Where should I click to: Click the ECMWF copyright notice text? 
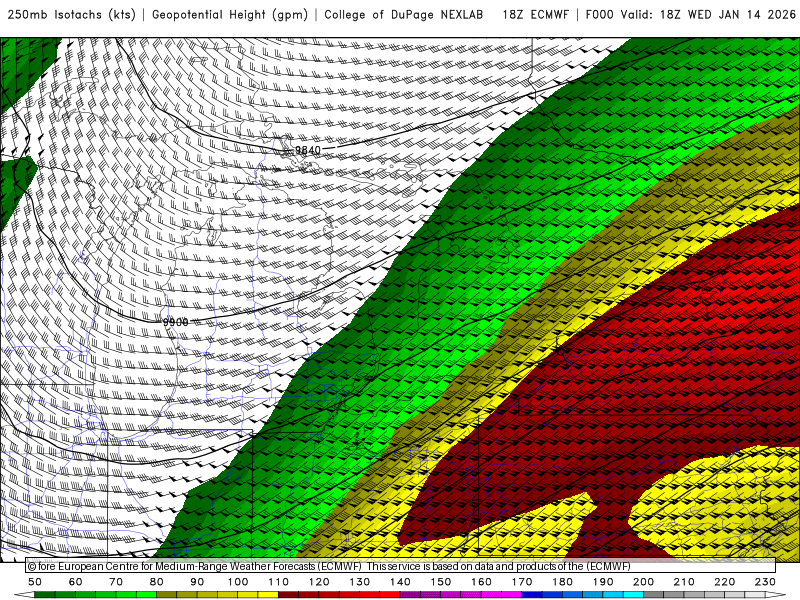pyautogui.click(x=329, y=566)
